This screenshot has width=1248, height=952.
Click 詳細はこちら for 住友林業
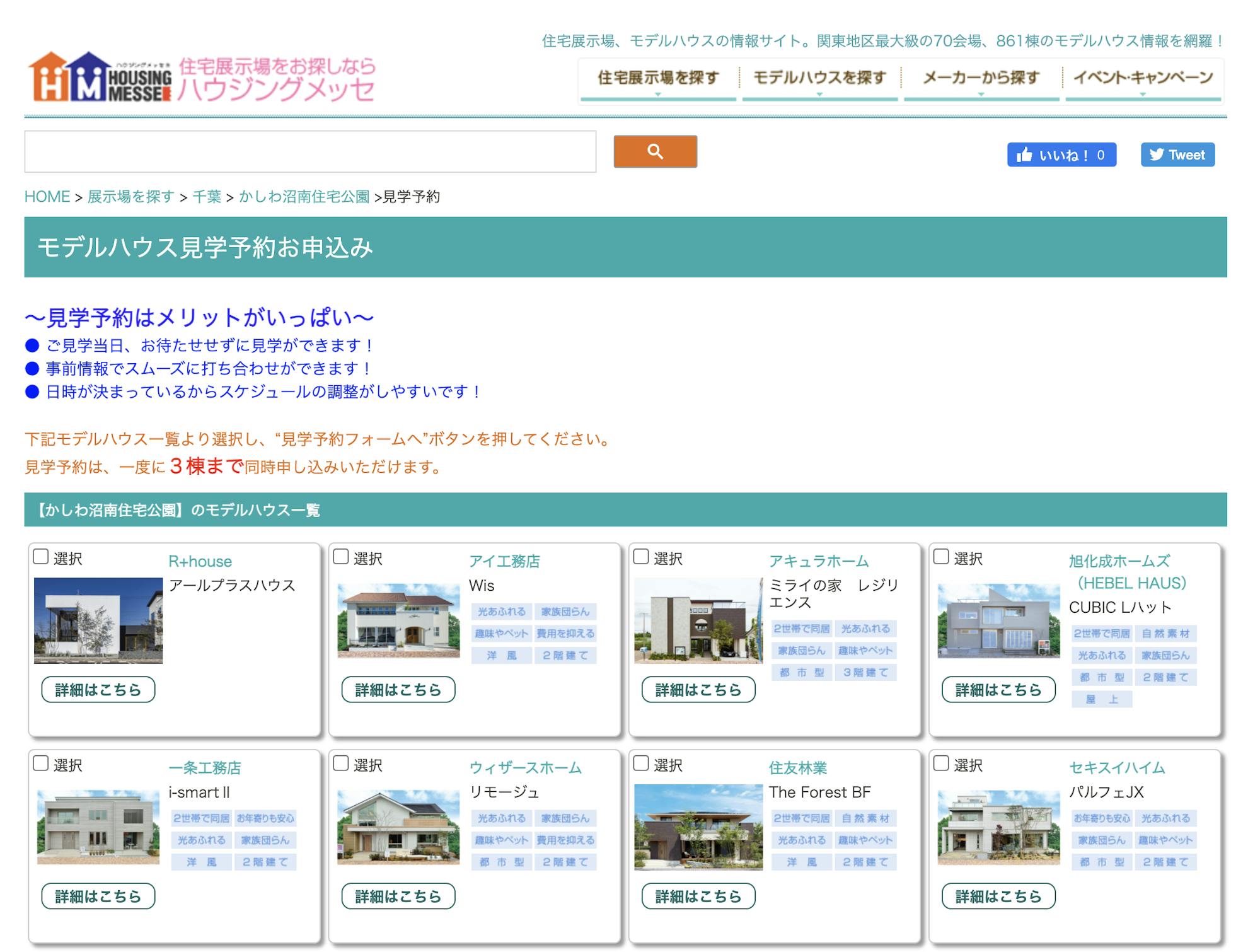698,897
